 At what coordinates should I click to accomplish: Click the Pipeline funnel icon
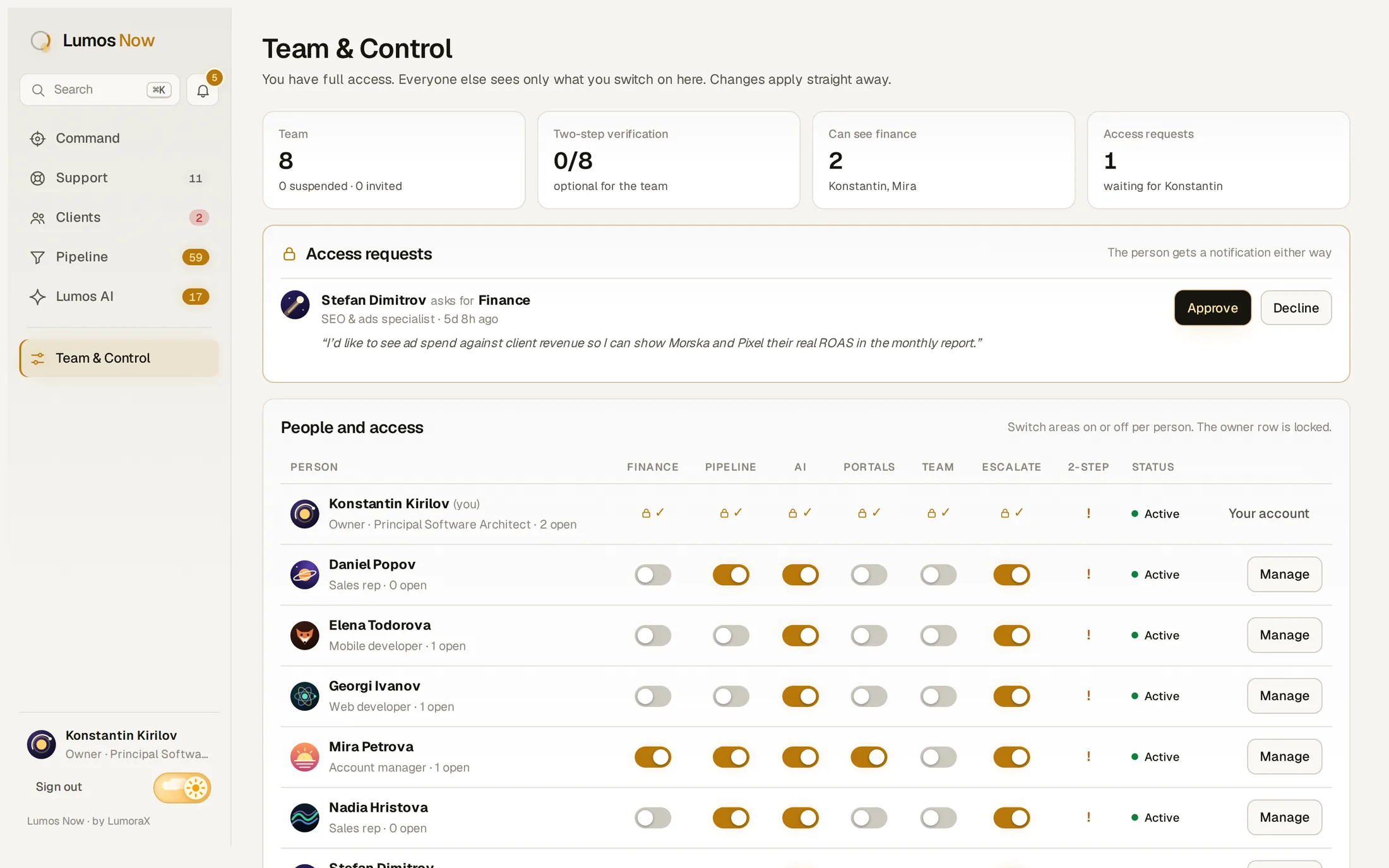pyautogui.click(x=38, y=258)
